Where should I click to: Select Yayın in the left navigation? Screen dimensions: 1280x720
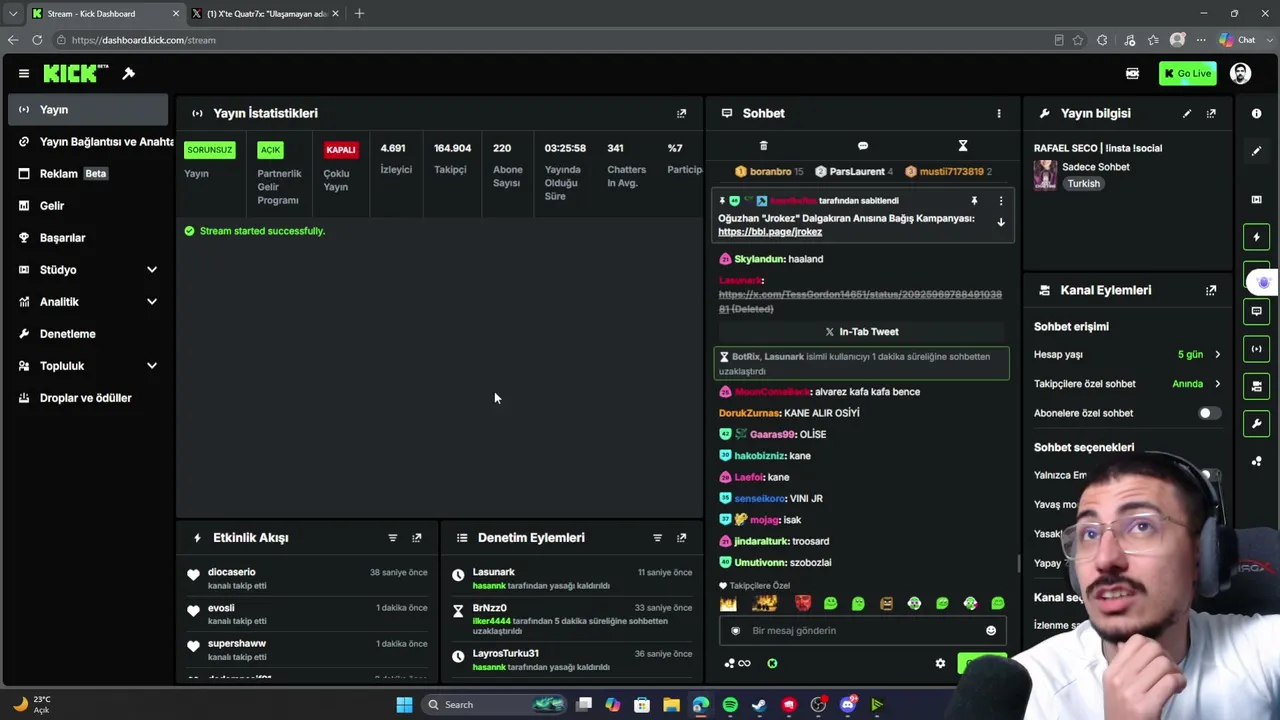pyautogui.click(x=88, y=109)
